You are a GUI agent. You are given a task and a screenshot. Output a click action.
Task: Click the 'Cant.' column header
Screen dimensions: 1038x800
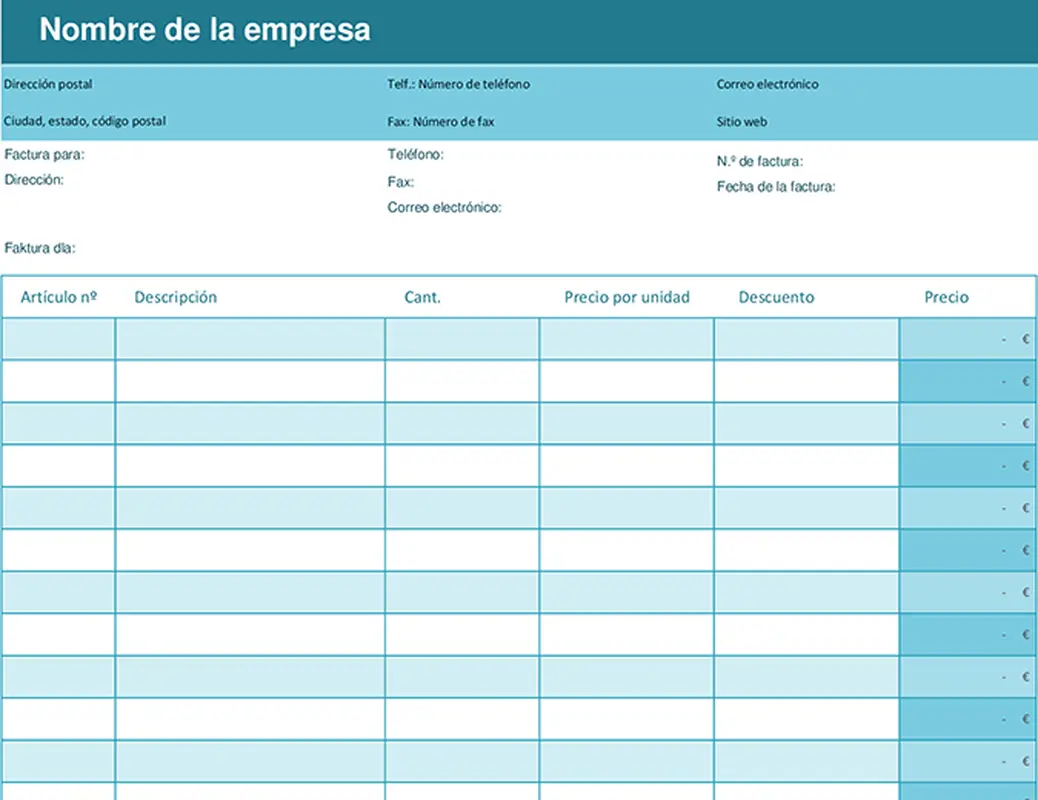pos(422,297)
